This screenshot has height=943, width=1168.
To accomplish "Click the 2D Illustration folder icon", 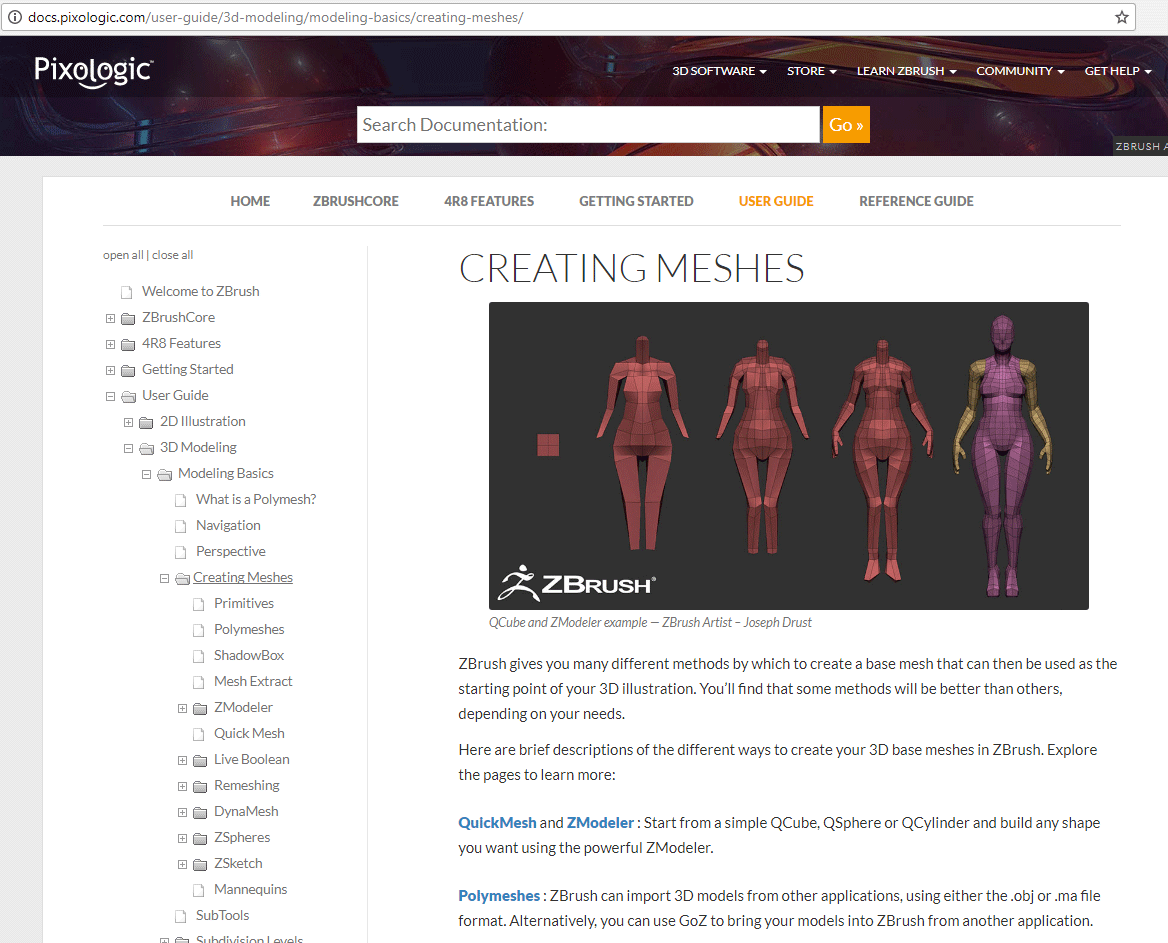I will 146,423.
